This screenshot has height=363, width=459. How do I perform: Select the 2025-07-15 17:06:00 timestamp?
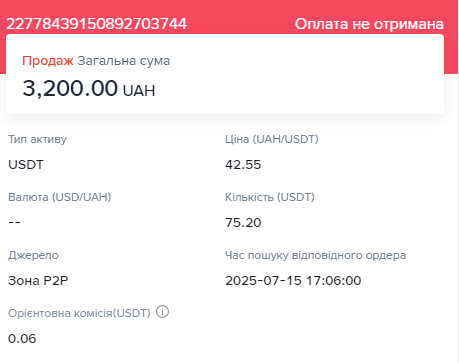pyautogui.click(x=293, y=281)
